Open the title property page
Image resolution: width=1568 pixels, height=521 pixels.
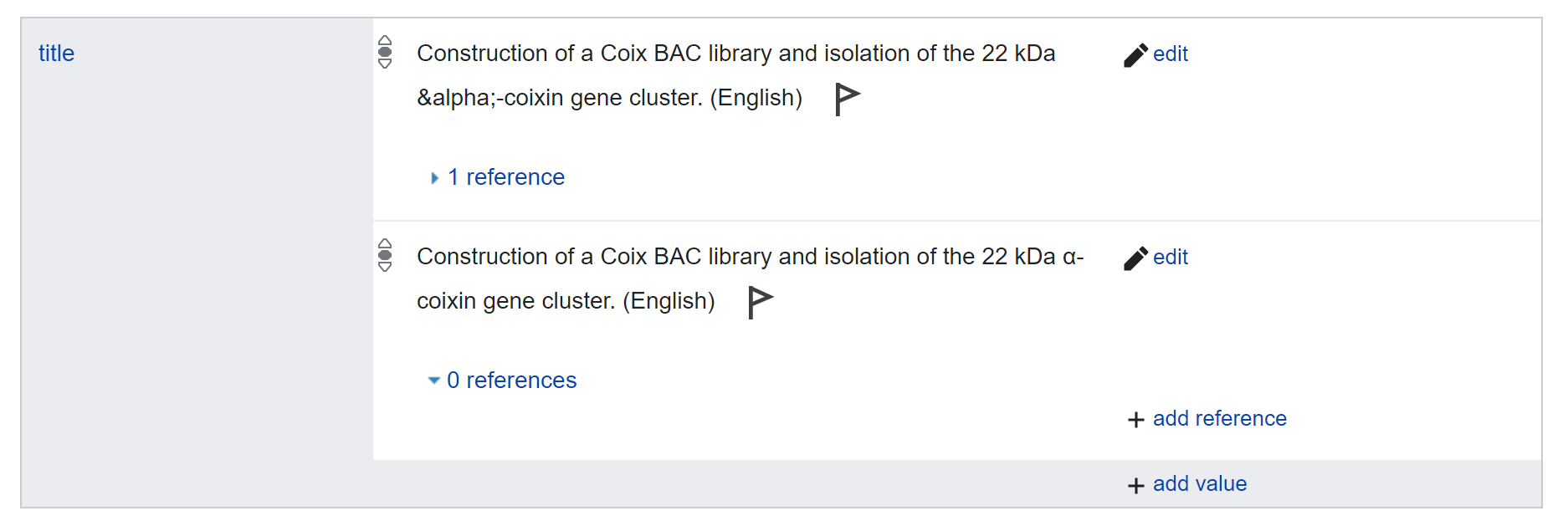56,53
